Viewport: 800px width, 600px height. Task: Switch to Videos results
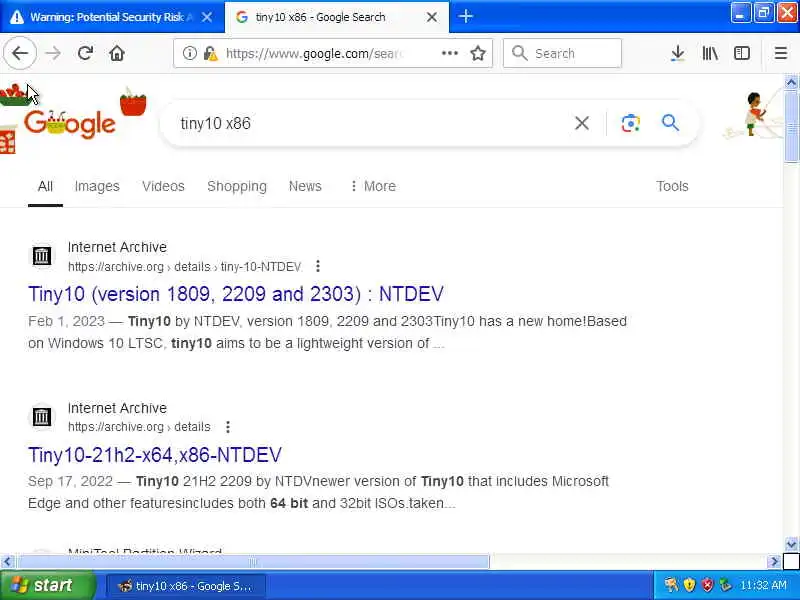163,186
